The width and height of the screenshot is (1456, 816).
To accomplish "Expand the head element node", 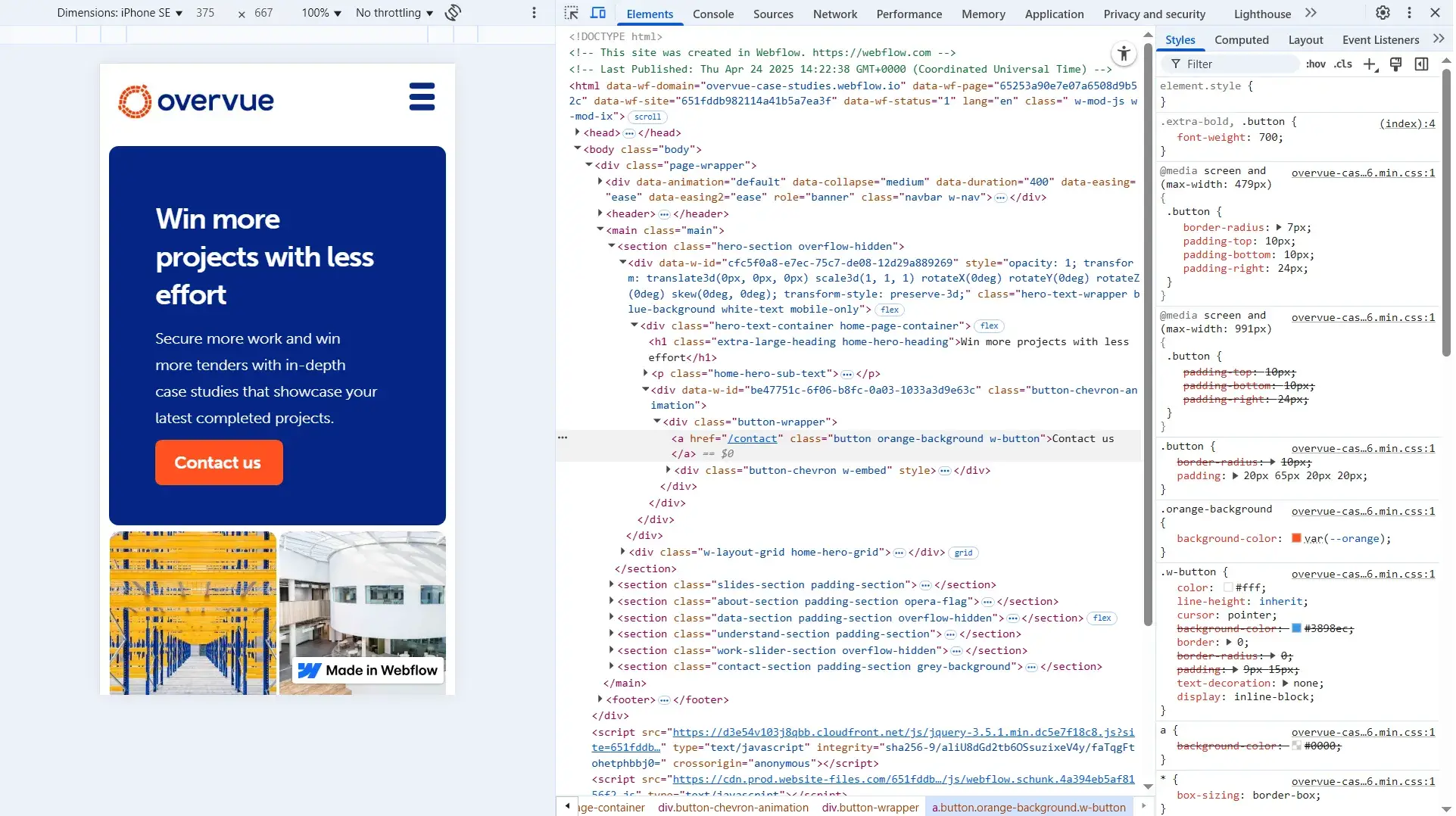I will click(x=577, y=132).
